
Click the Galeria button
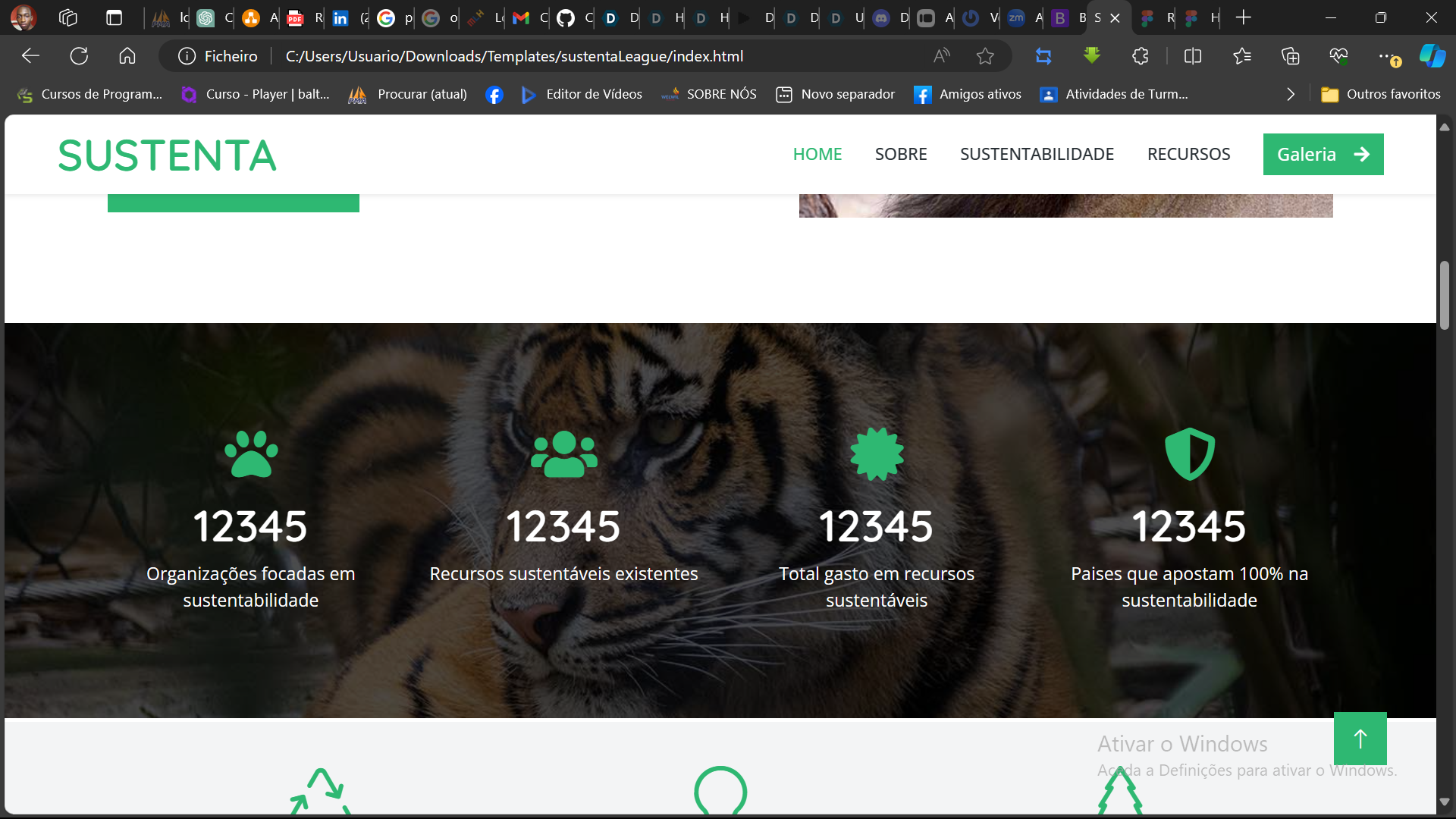click(x=1323, y=154)
